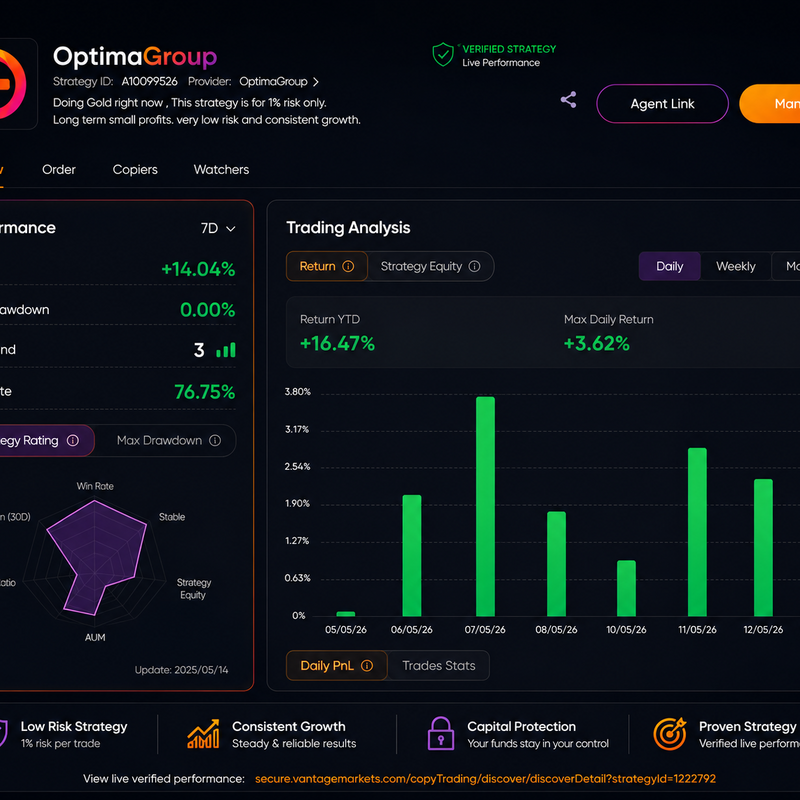
Task: Switch to the Watchers tab
Action: tap(221, 169)
